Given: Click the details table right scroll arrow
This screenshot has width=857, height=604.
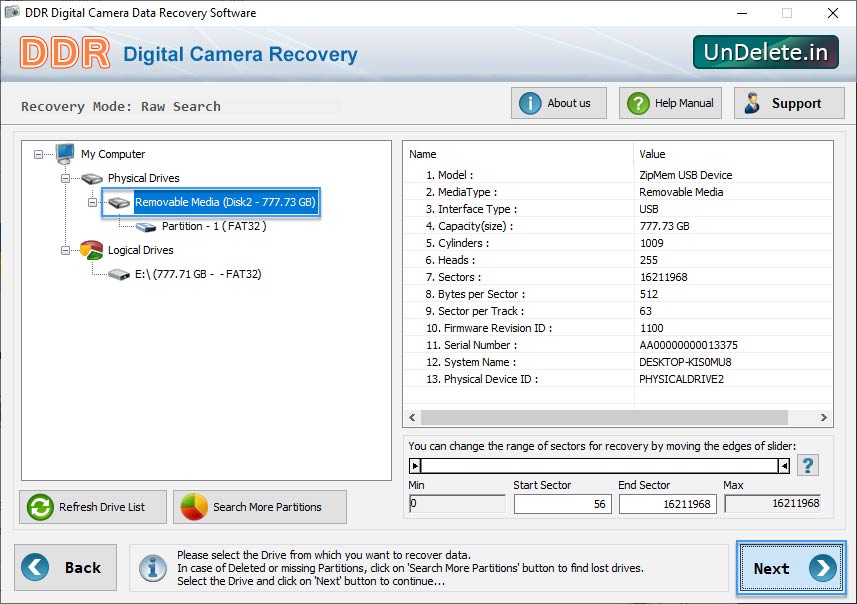Looking at the screenshot, I should (824, 418).
